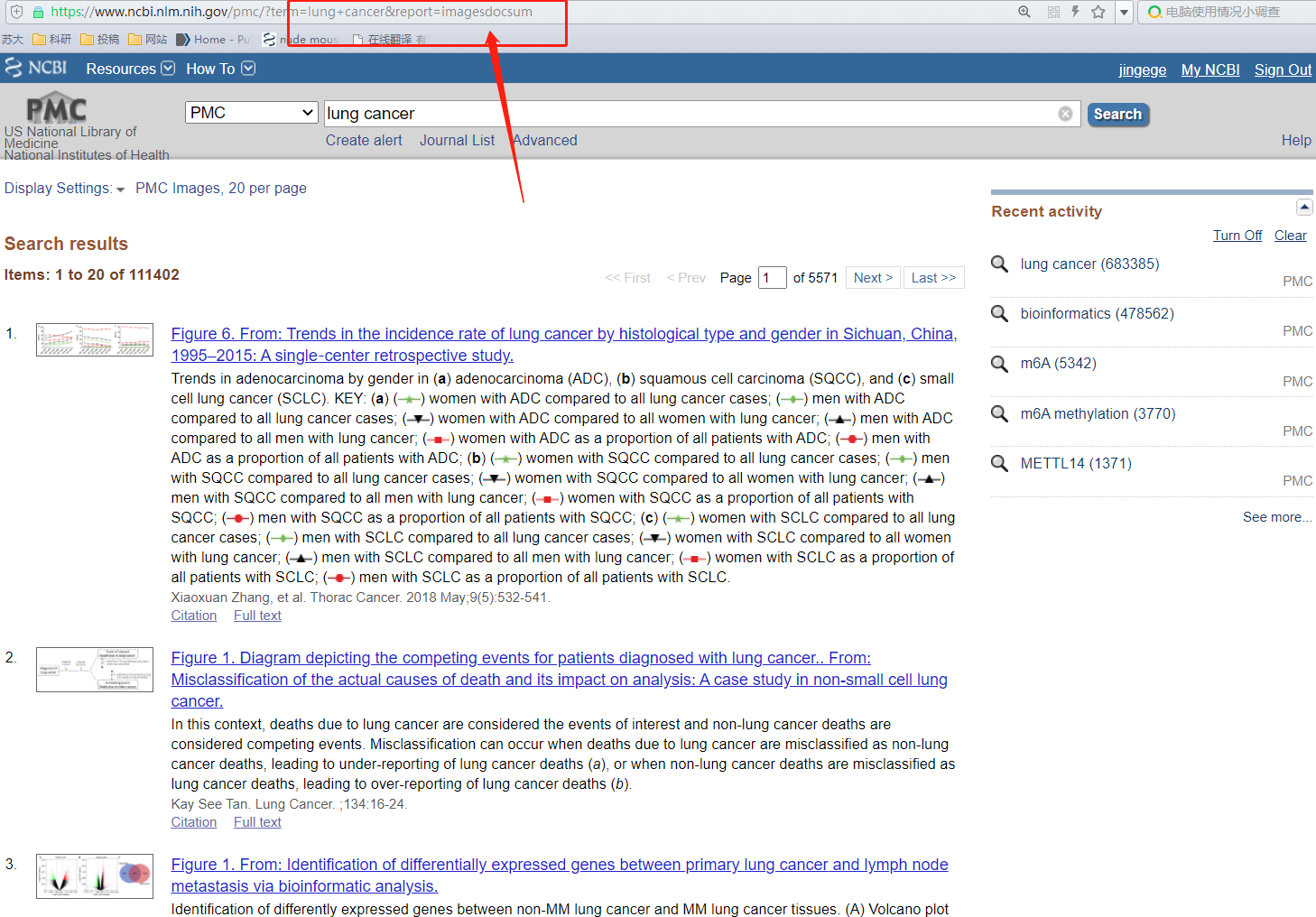
Task: Click the NCBI logo
Action: (x=36, y=68)
